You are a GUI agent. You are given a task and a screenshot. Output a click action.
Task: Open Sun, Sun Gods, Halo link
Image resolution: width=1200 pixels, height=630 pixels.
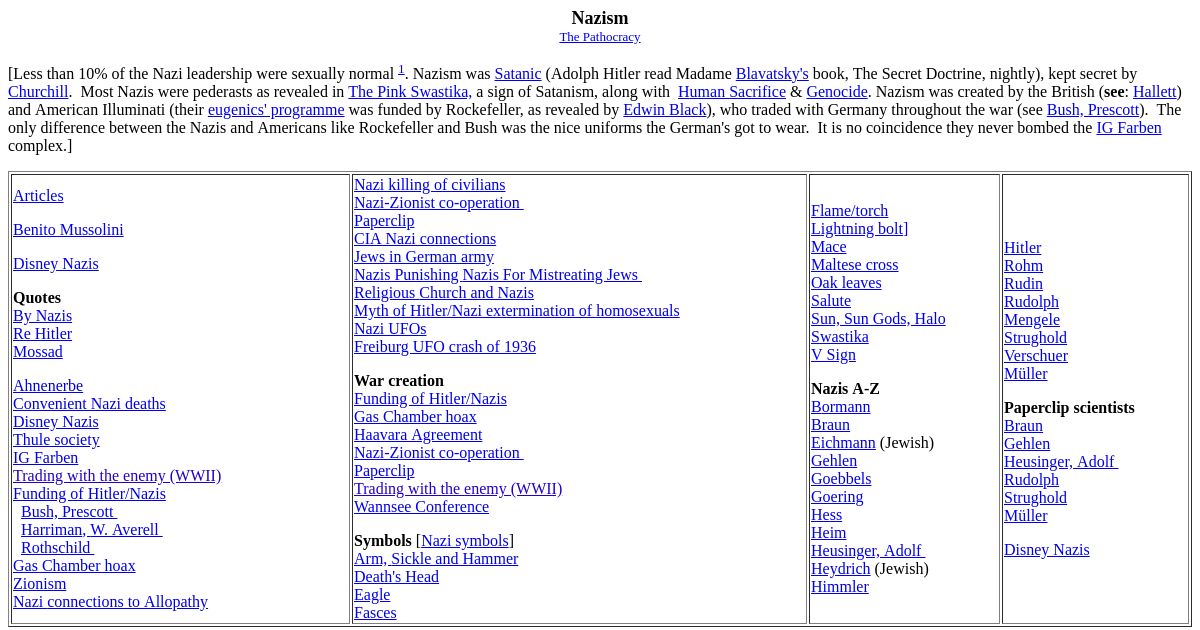coord(878,319)
